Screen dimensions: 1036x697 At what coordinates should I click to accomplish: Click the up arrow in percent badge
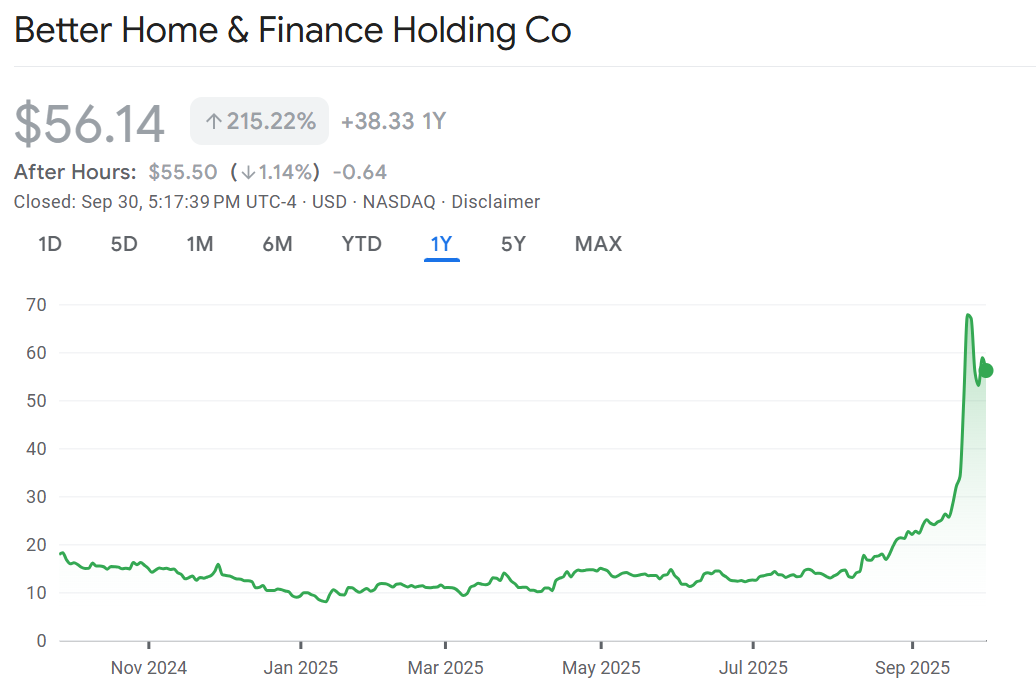pos(212,122)
